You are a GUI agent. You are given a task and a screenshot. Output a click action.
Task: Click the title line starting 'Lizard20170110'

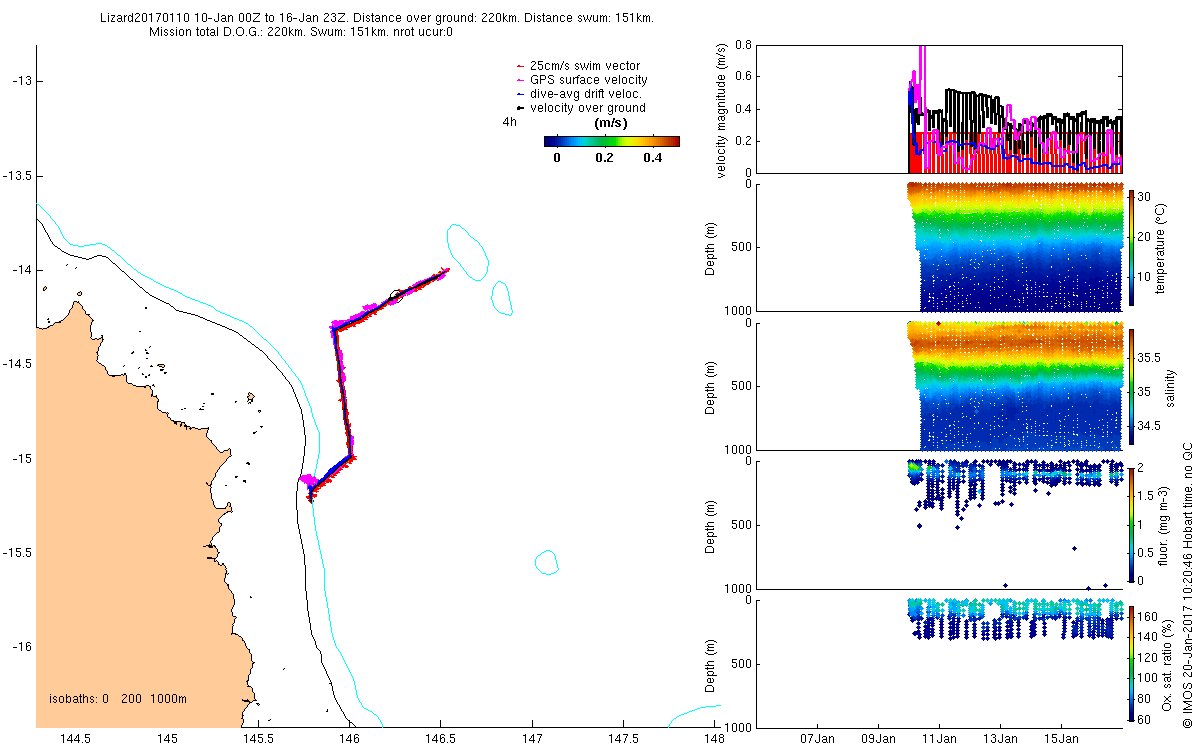point(378,19)
